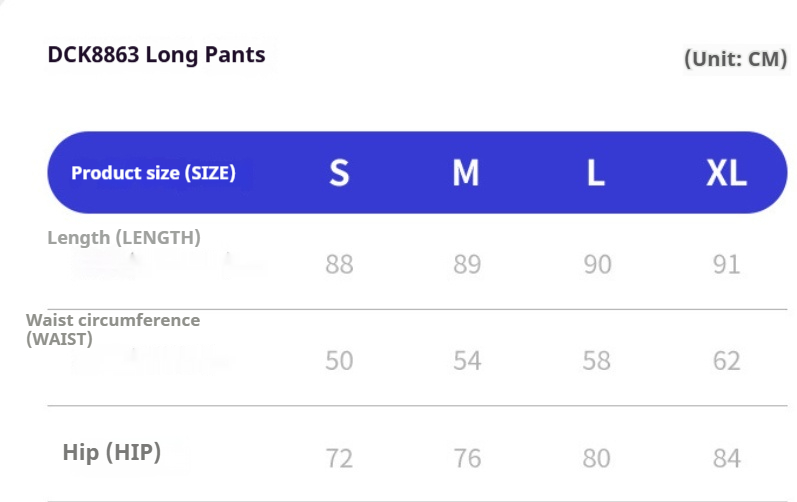Viewport: 797px width, 502px height.
Task: Click the hip value 76
Action: point(467,459)
